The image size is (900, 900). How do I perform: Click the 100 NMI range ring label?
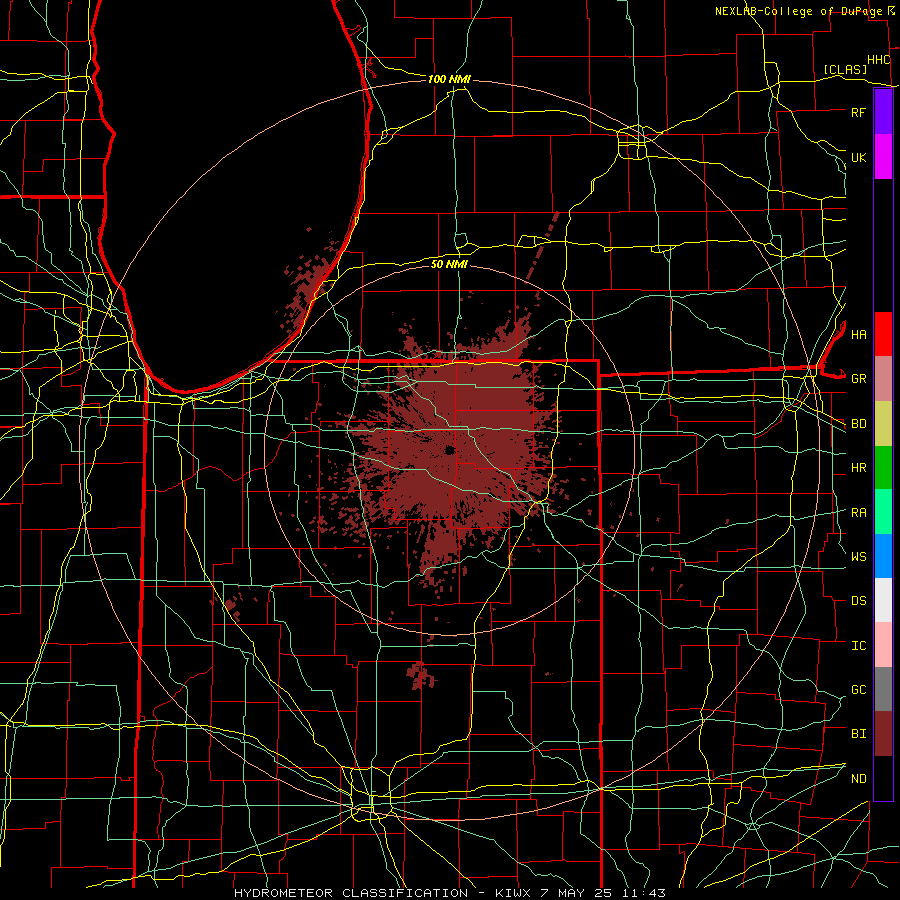click(x=449, y=79)
